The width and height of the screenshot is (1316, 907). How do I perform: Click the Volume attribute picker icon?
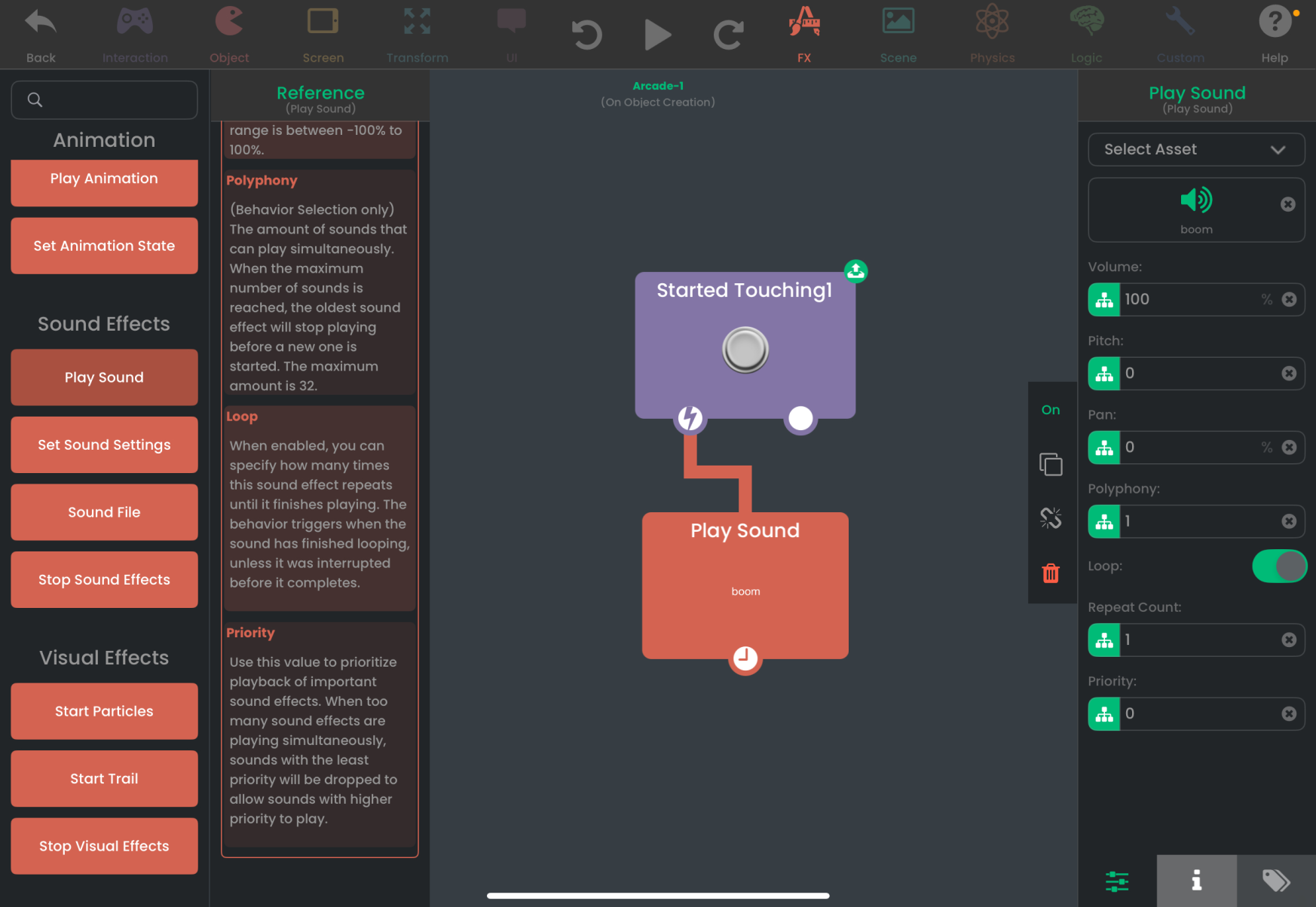(x=1104, y=300)
